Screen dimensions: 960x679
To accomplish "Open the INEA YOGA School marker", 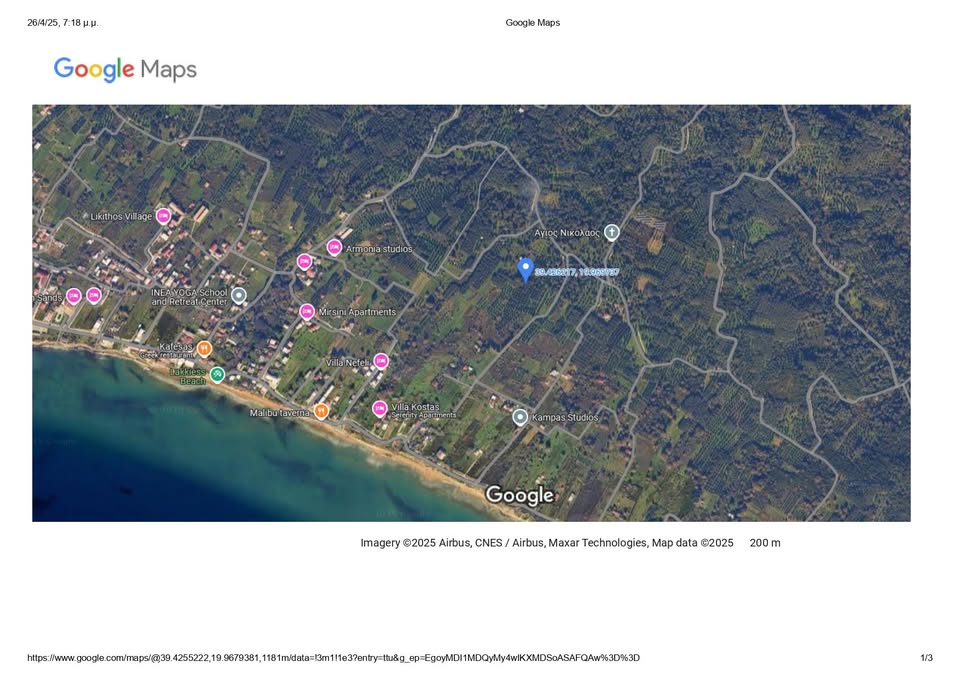I will pos(238,295).
